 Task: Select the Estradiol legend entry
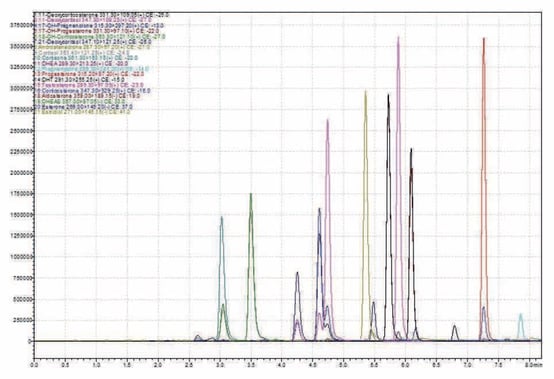[x=82, y=112]
